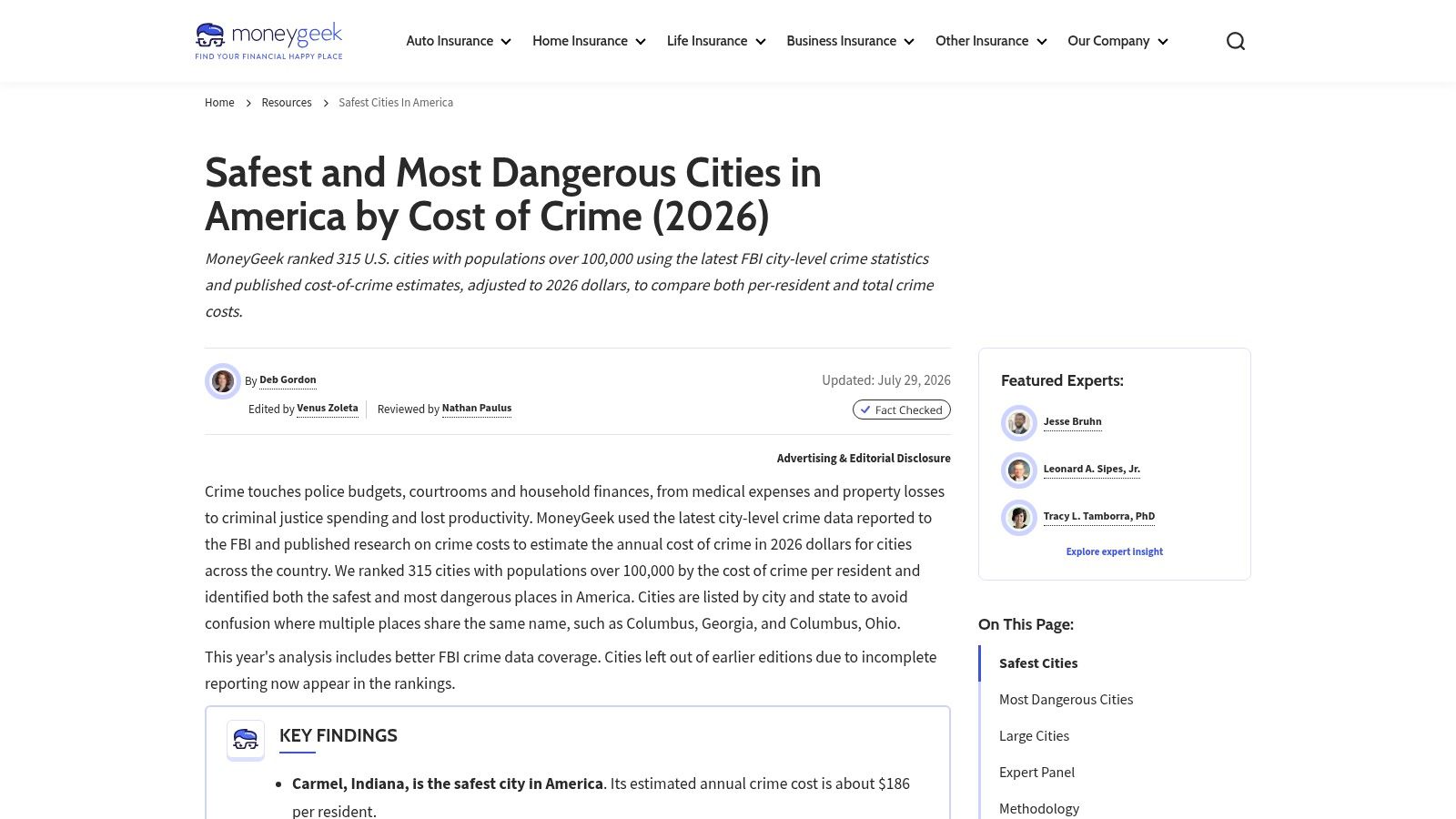The width and height of the screenshot is (1456, 819).
Task: Click Jesse Bruhn's expert photo
Action: tap(1019, 423)
